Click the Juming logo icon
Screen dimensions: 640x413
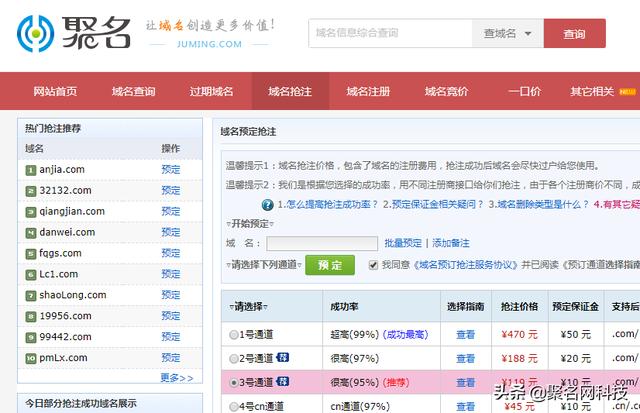[x=36, y=34]
